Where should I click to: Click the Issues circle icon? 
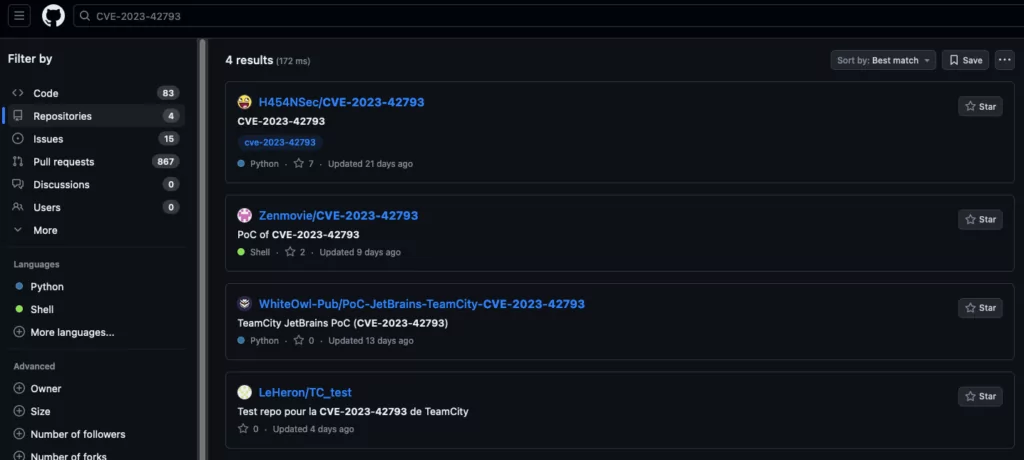coord(18,139)
